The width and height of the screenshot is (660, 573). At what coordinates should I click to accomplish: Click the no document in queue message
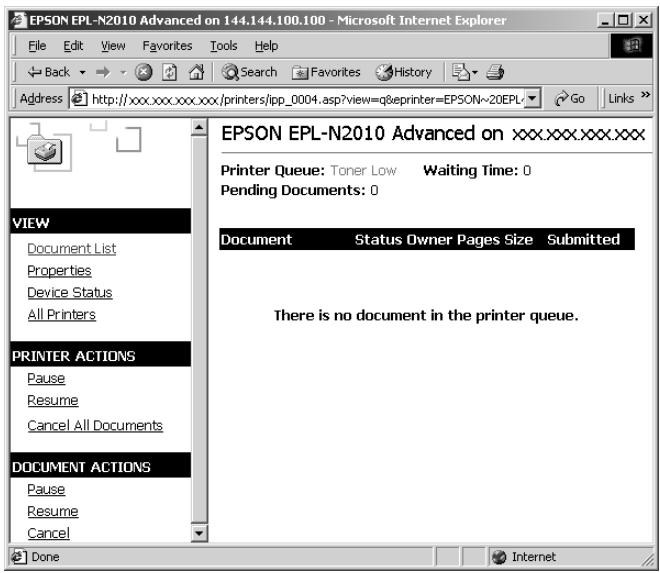pyautogui.click(x=426, y=315)
